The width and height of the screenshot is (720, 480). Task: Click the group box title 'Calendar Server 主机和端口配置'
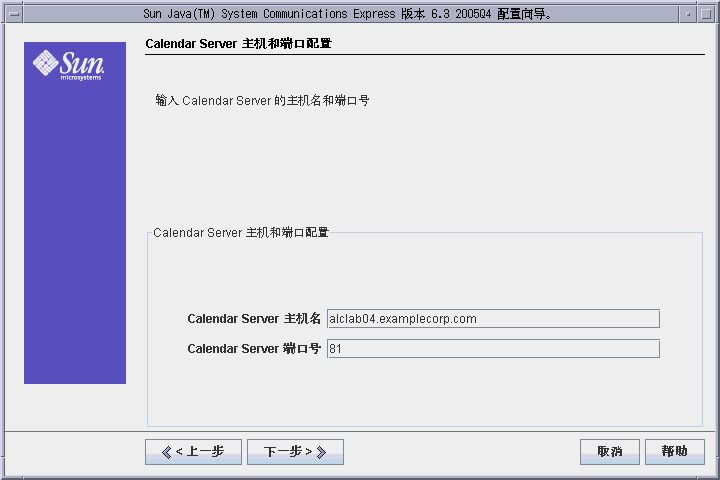241,232
